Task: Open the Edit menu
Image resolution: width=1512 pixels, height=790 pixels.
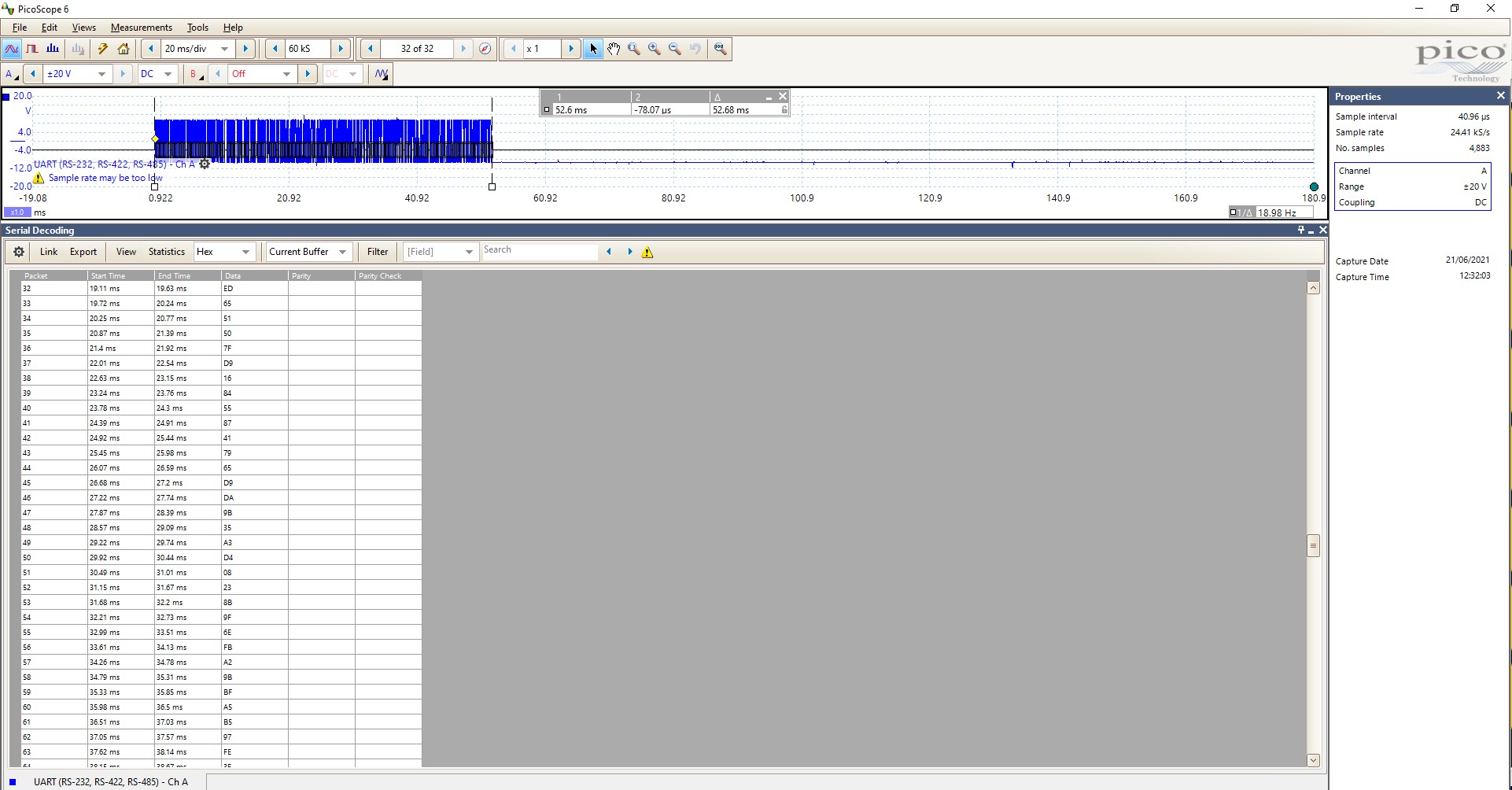Action: [x=49, y=28]
